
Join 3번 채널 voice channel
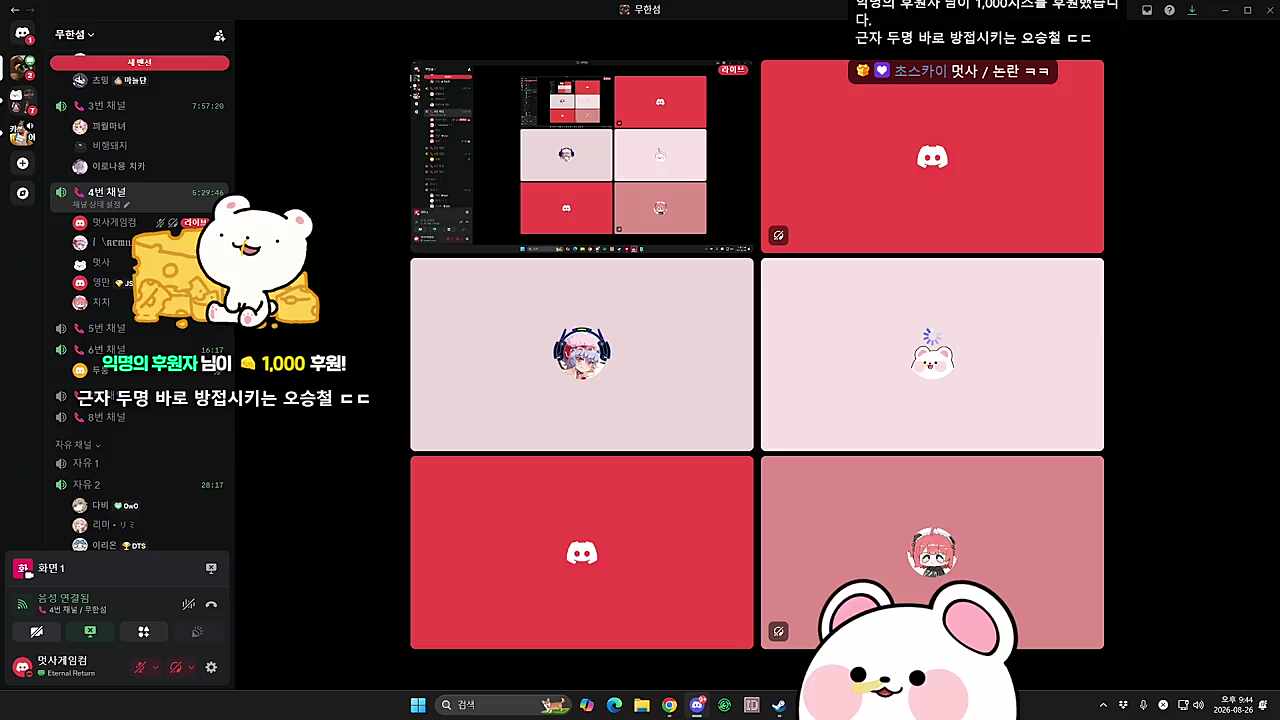140,105
